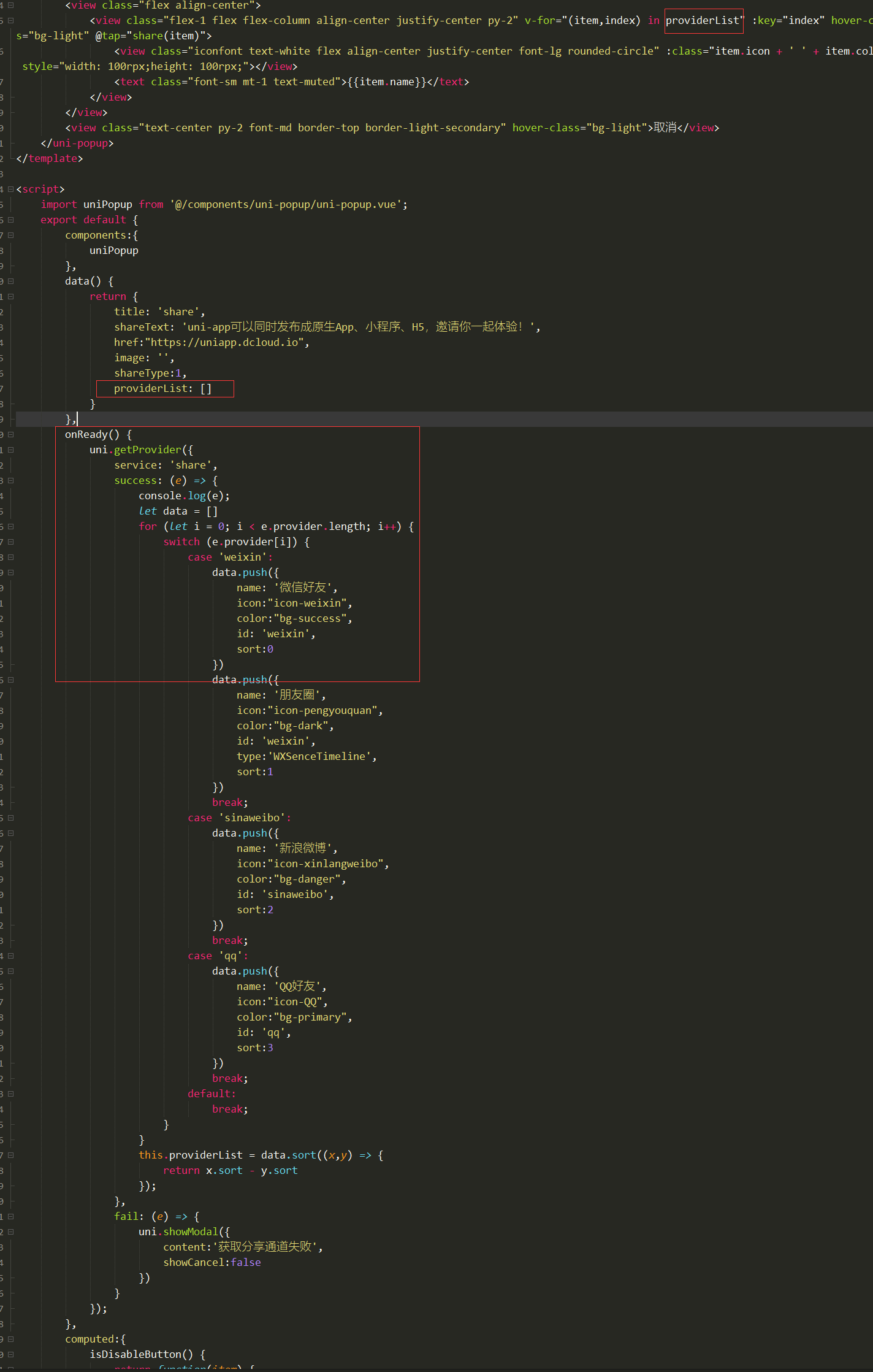This screenshot has width=873, height=1372.
Task: Click providerList in the v-for attribute
Action: pyautogui.click(x=703, y=21)
